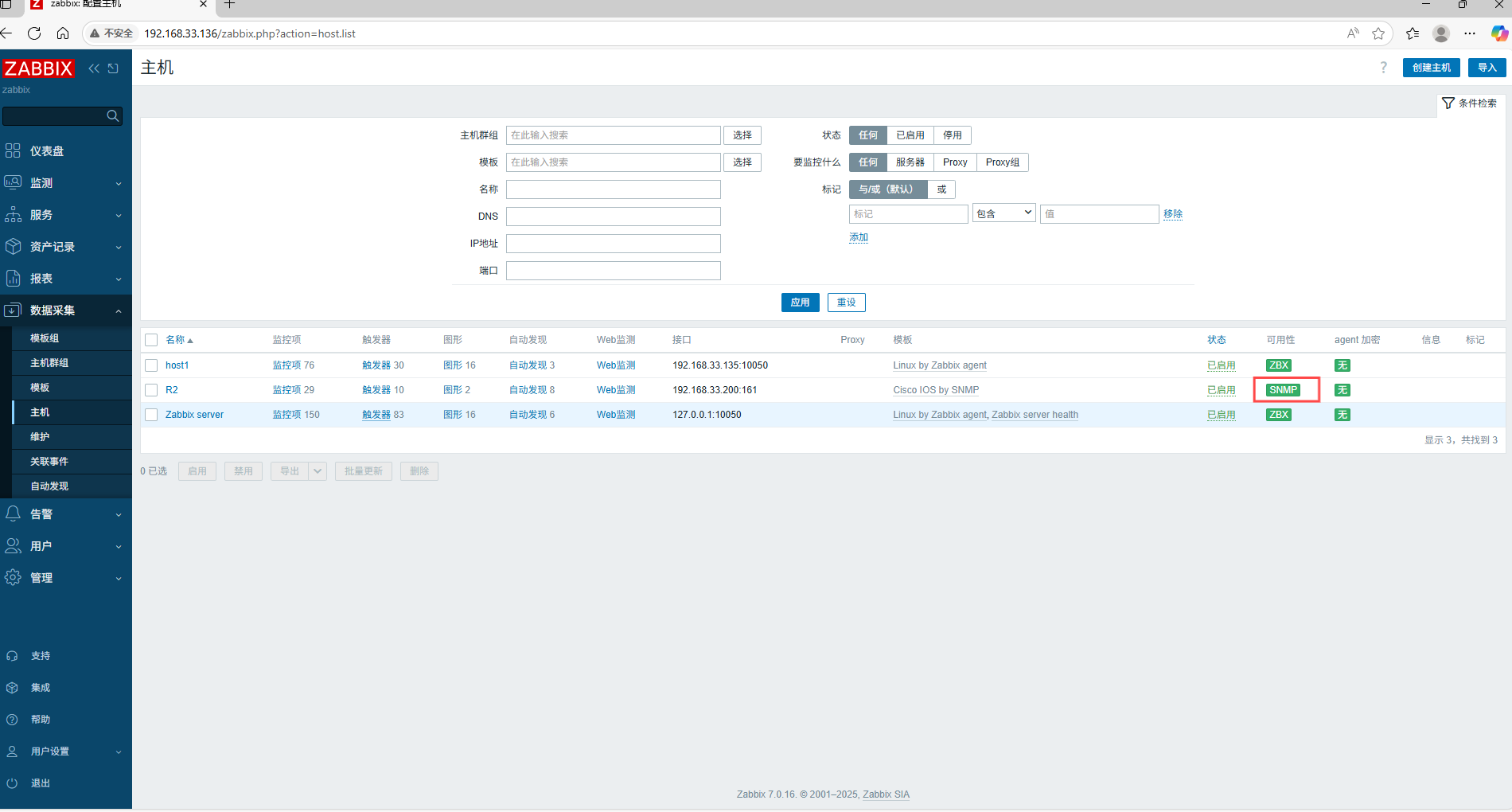The height and width of the screenshot is (812, 1512).
Task: Open 模板组 submenu item
Action: click(45, 338)
